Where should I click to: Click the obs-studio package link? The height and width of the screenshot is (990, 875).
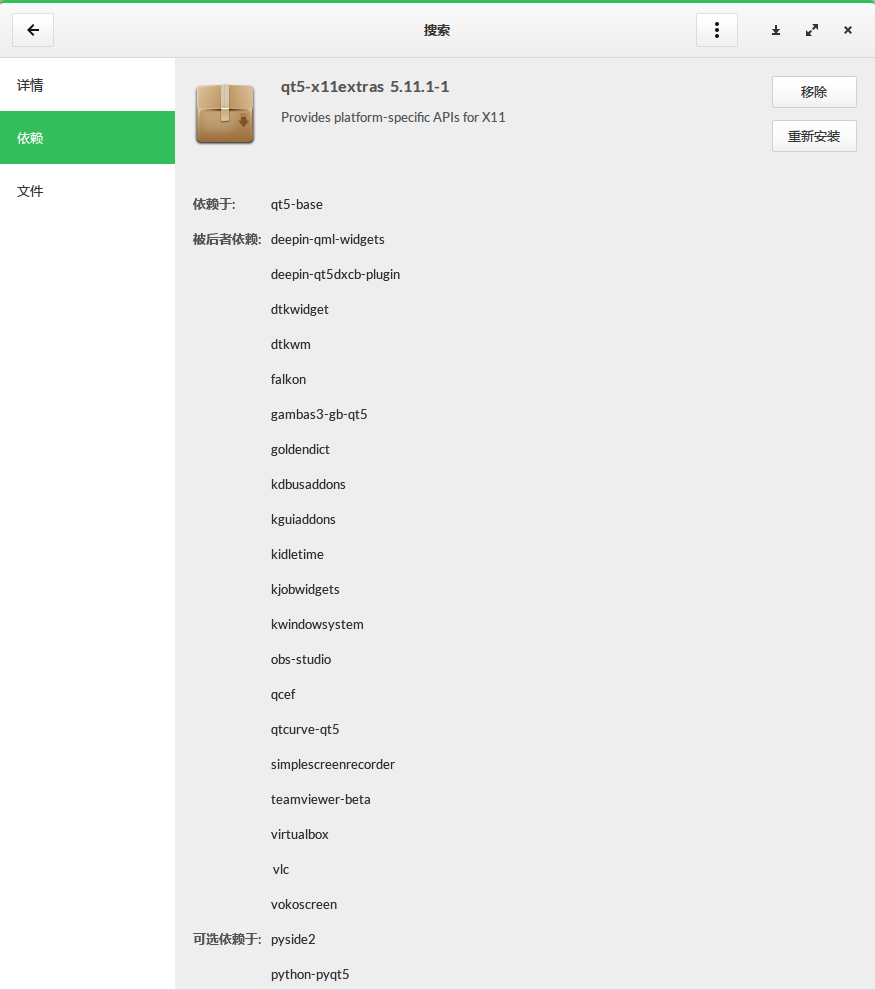(x=301, y=659)
